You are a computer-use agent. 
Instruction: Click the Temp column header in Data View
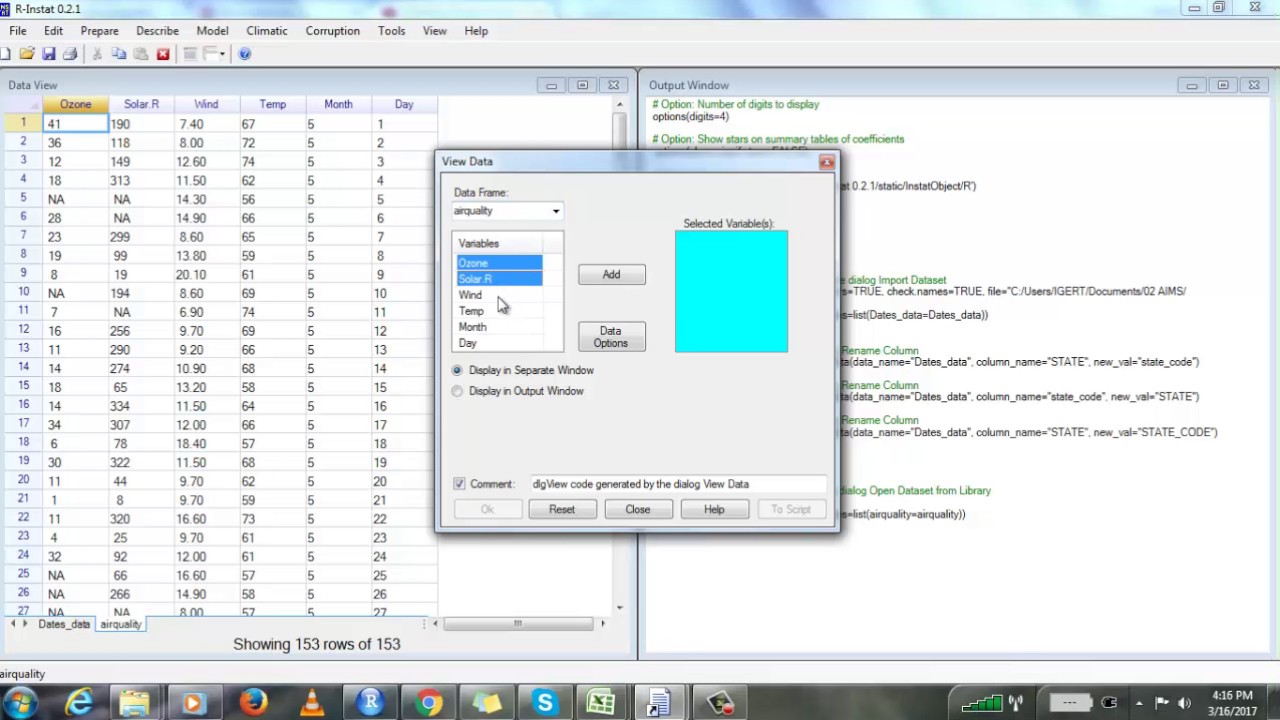point(272,104)
